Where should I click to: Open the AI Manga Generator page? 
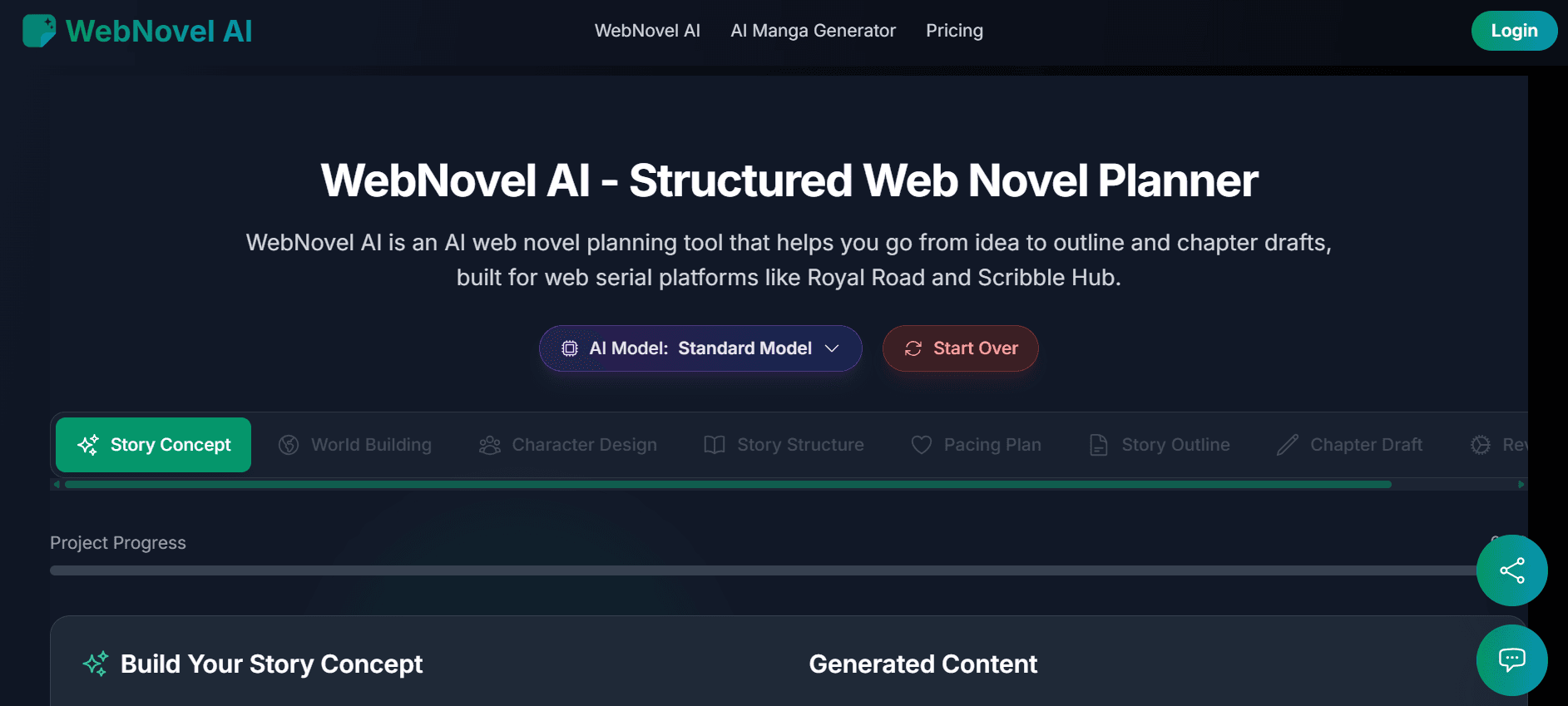click(813, 31)
